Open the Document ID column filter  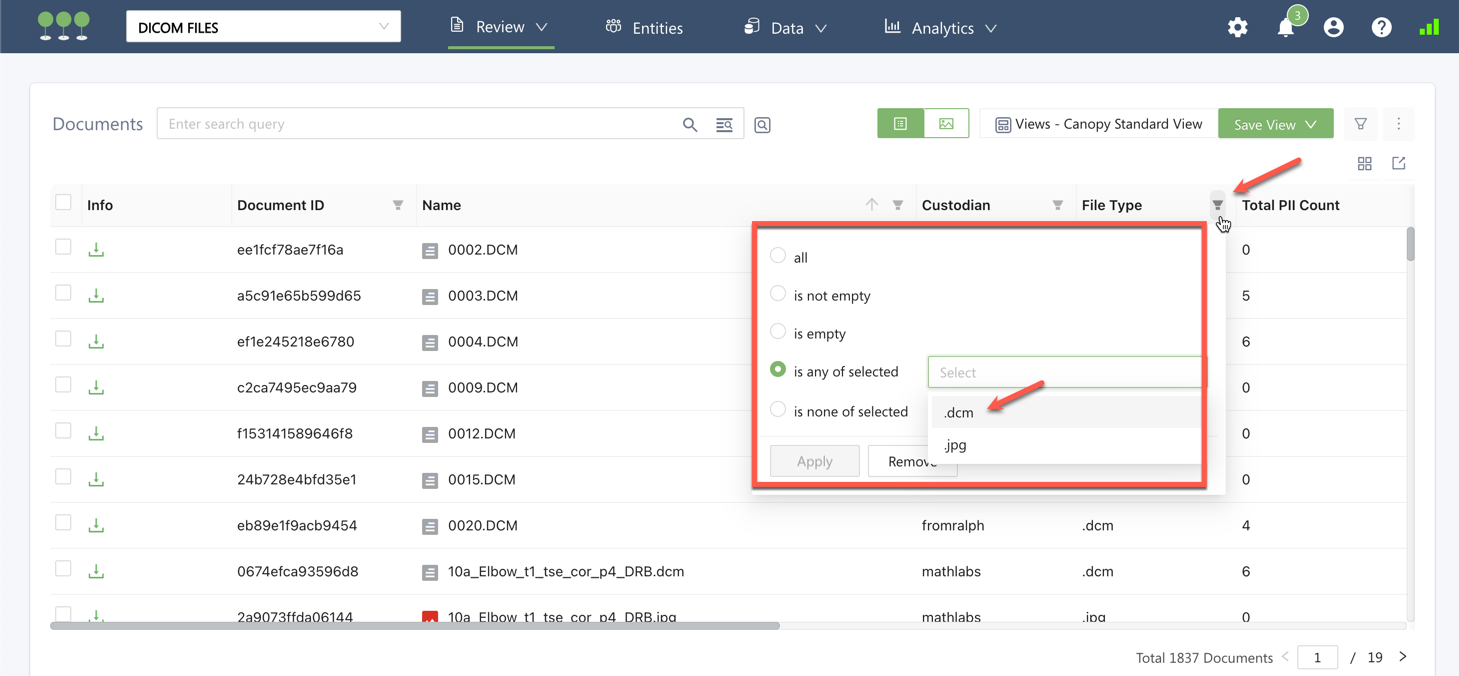(398, 205)
